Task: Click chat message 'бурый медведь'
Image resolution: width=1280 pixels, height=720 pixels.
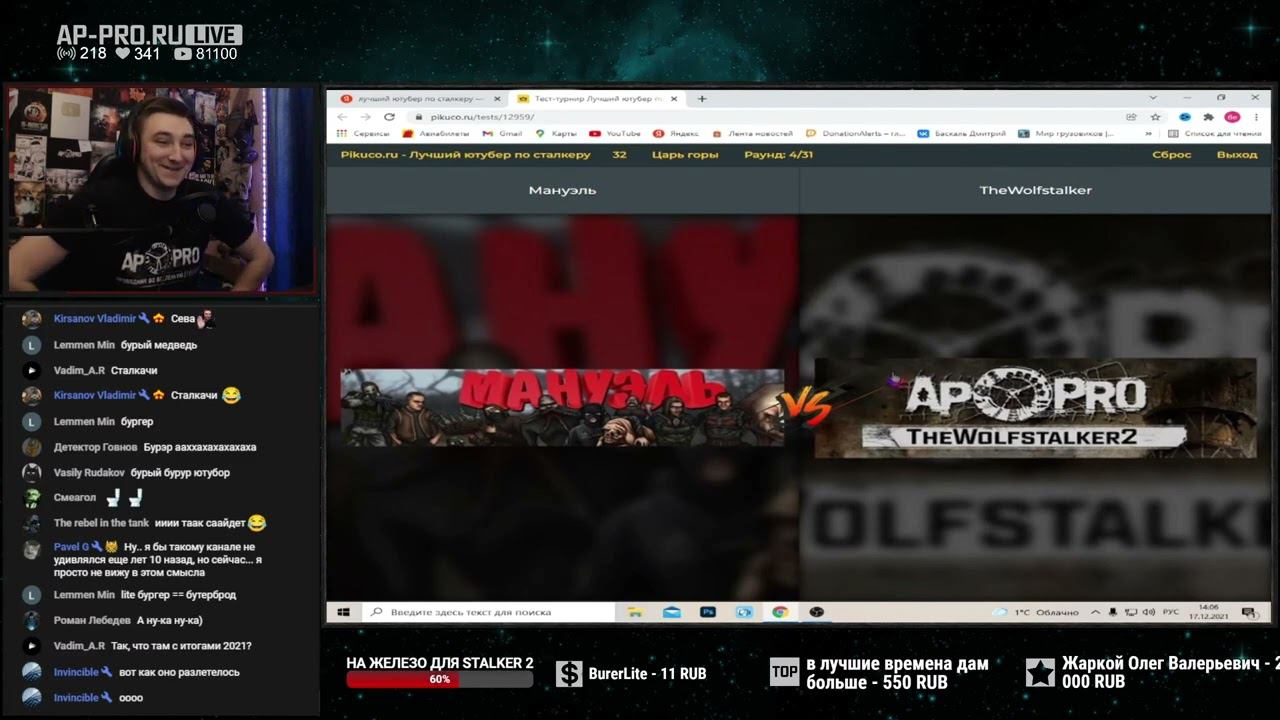Action: [x=159, y=345]
